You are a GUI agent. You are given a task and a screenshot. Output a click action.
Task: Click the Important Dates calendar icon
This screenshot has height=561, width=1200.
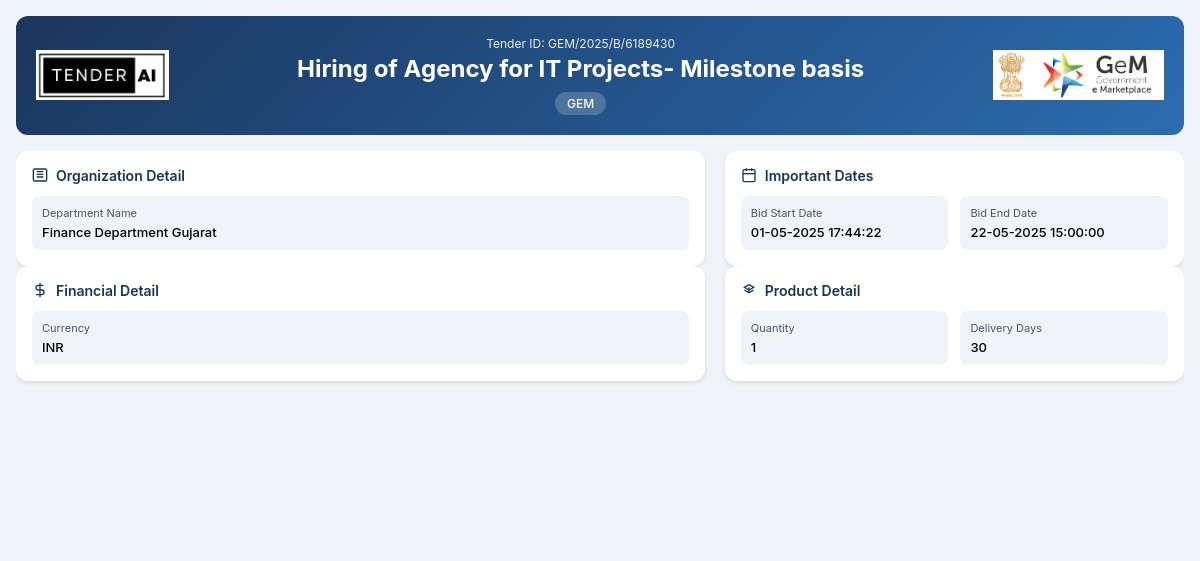749,175
